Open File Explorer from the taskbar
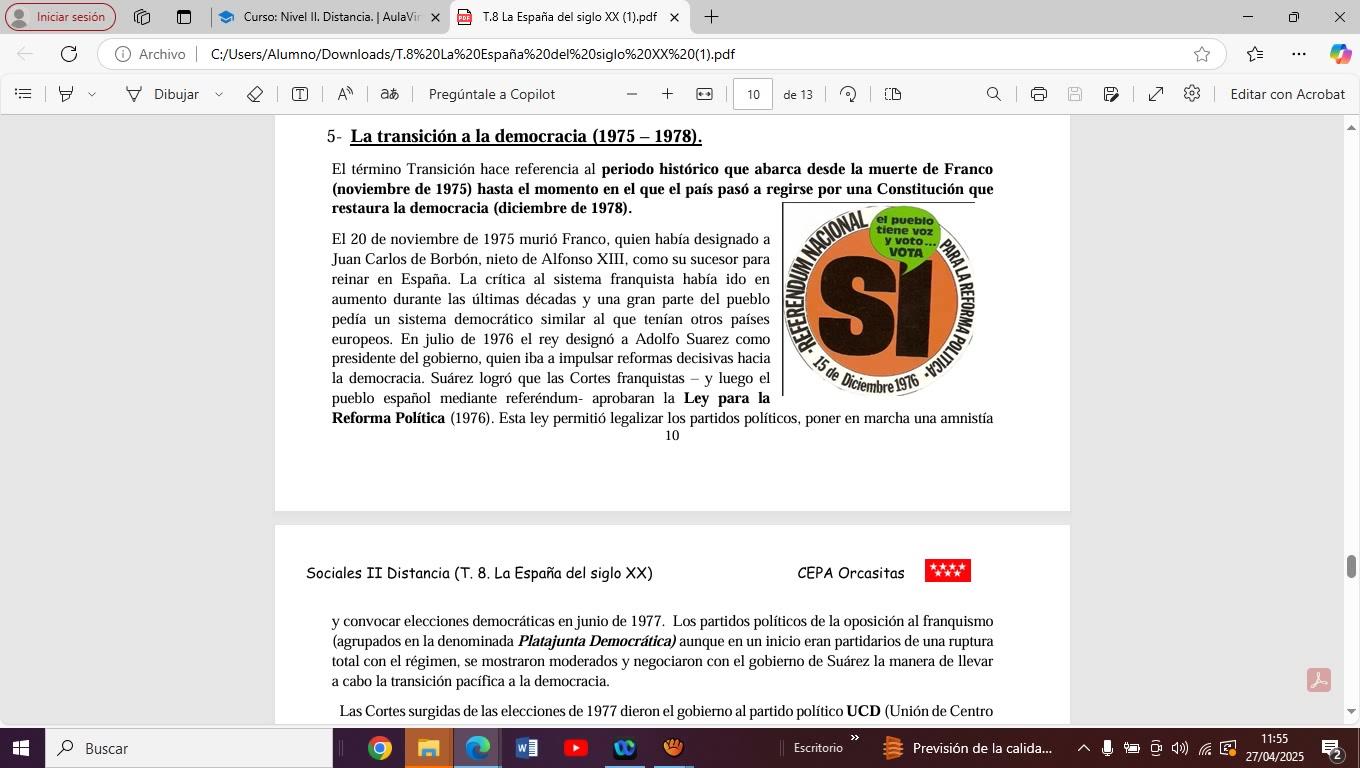This screenshot has height=768, width=1360. pyautogui.click(x=429, y=748)
